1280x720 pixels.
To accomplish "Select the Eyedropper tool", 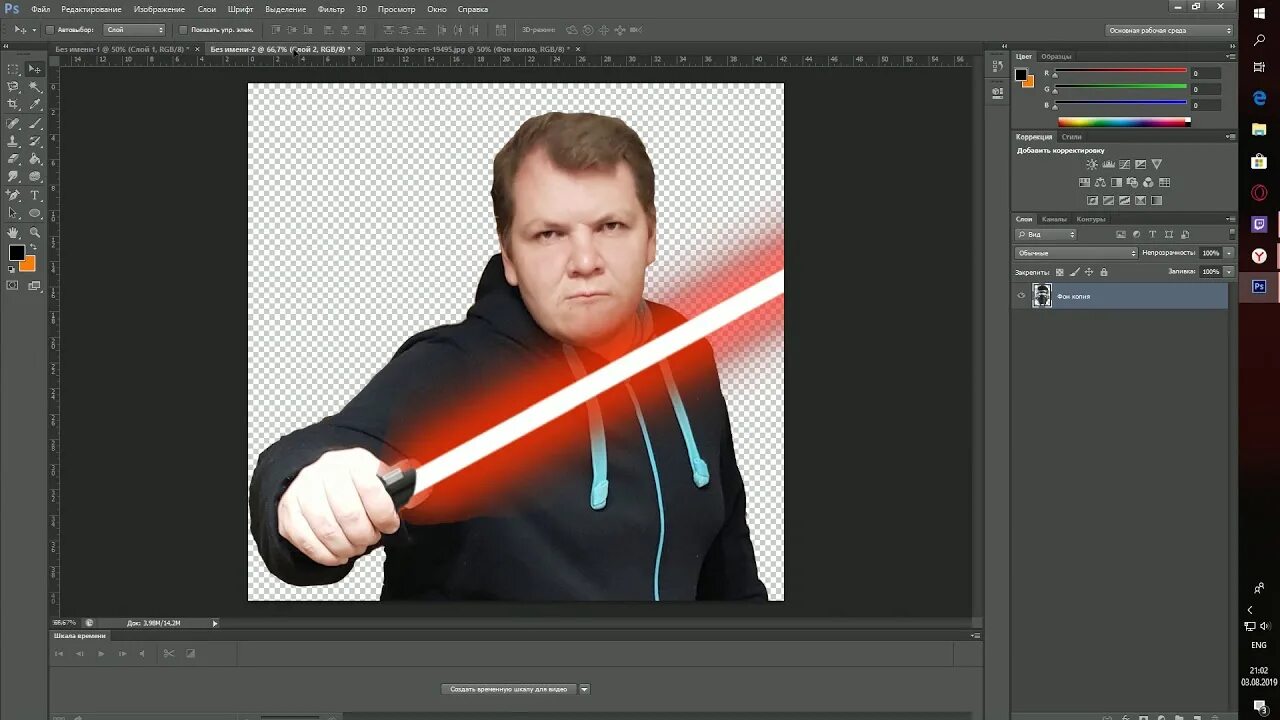I will (35, 104).
